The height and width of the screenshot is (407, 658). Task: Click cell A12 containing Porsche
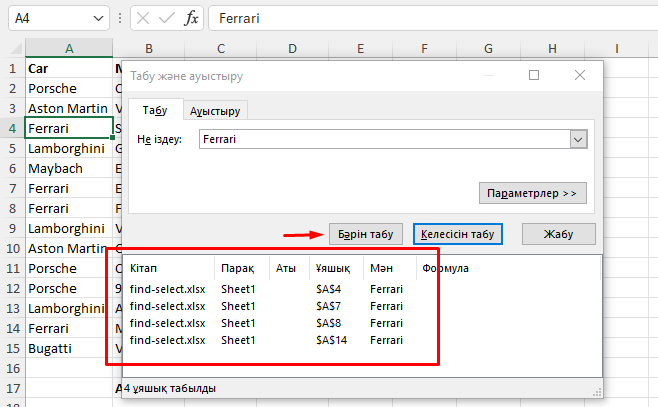69,289
